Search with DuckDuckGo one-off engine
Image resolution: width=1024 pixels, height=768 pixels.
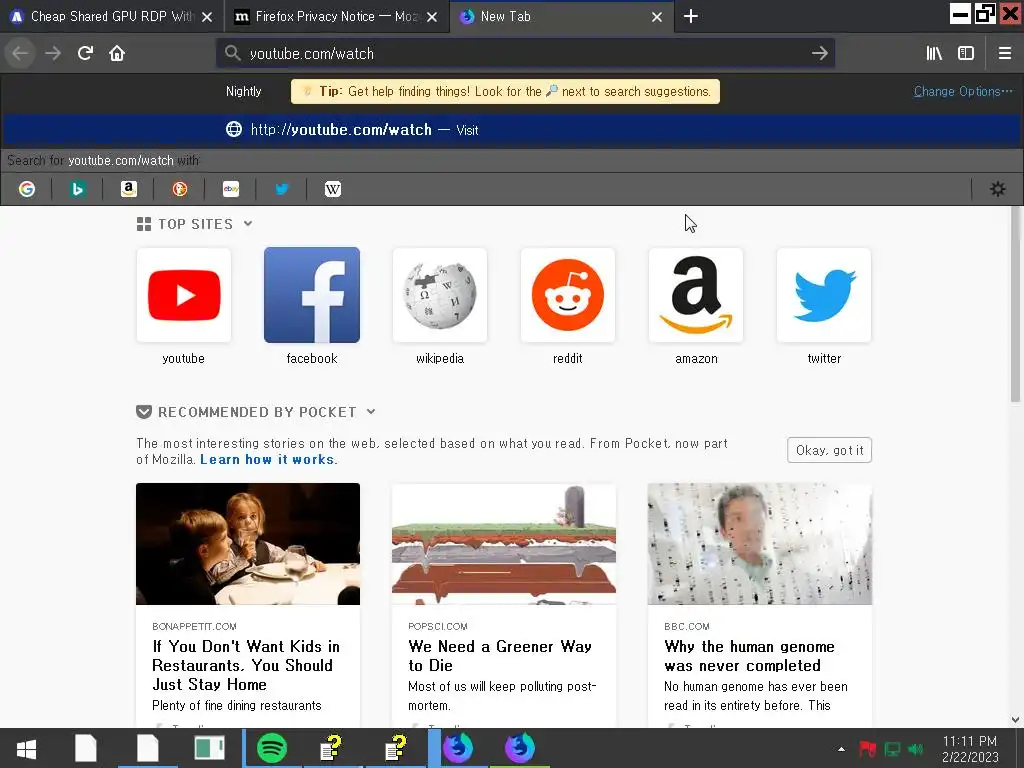click(180, 189)
